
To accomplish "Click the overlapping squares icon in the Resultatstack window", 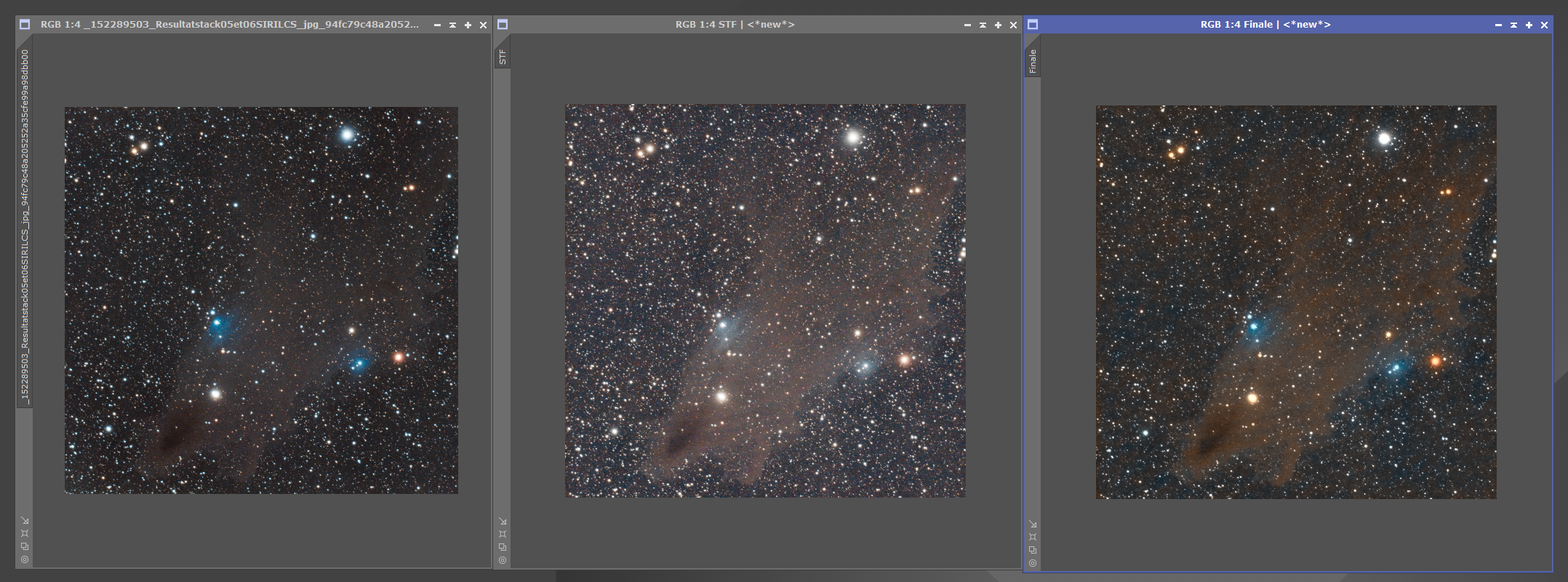I will 25,546.
